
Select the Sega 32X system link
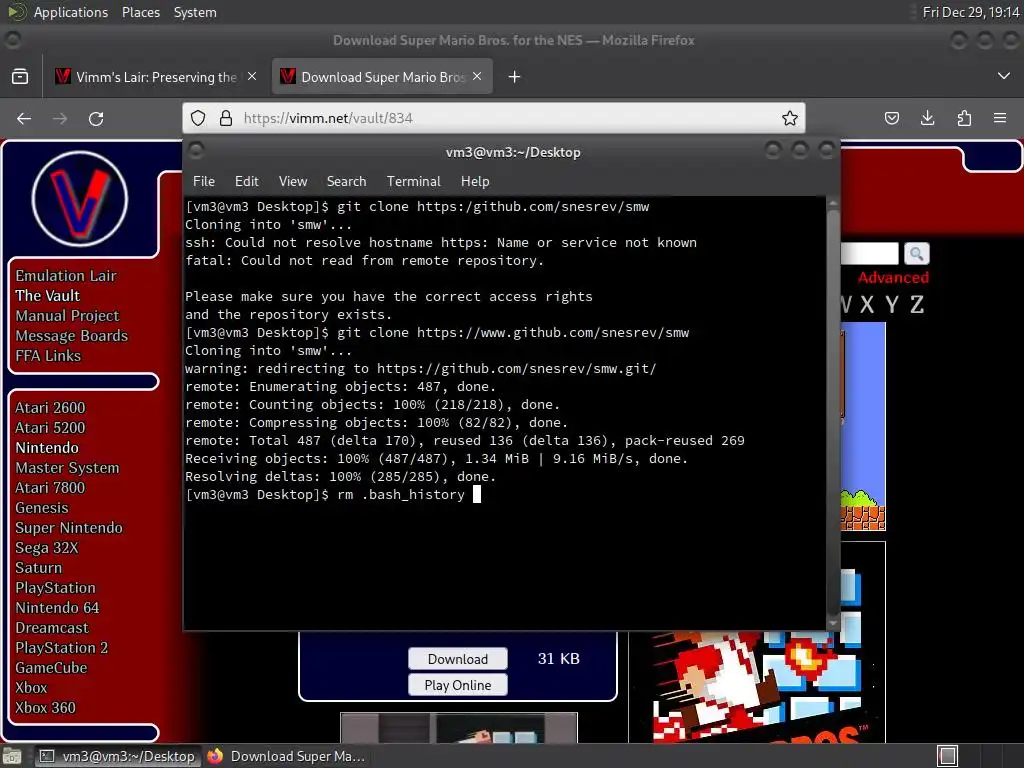click(x=46, y=548)
